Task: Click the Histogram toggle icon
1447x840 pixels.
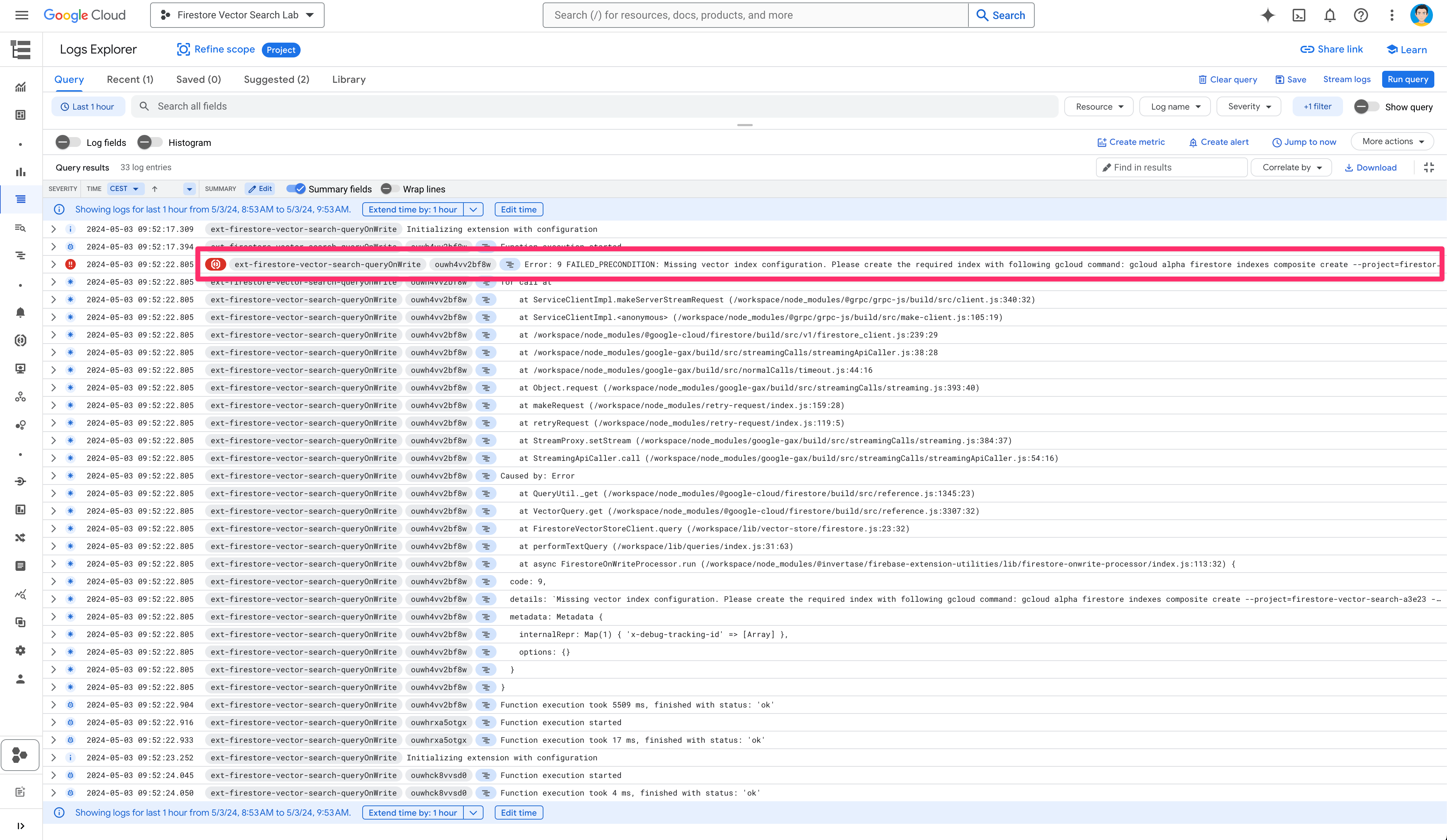Action: coord(148,142)
